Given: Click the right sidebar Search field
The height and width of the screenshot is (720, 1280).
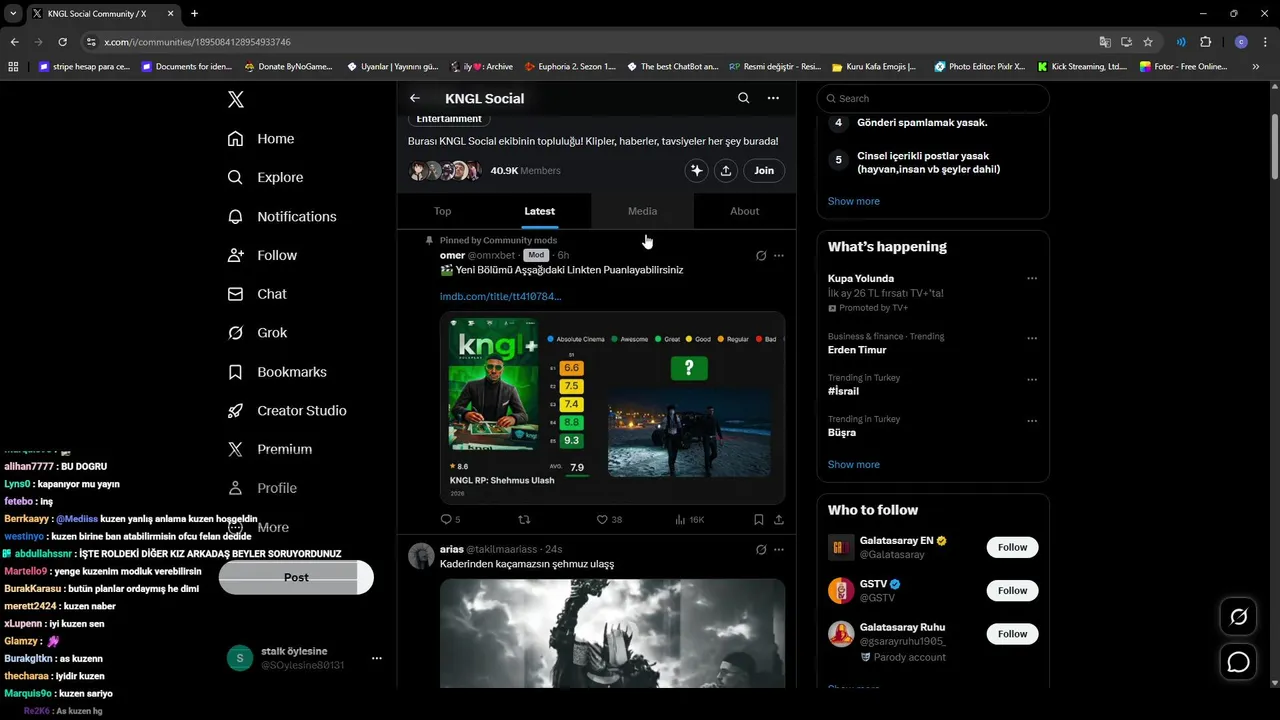Looking at the screenshot, I should pyautogui.click(x=933, y=98).
